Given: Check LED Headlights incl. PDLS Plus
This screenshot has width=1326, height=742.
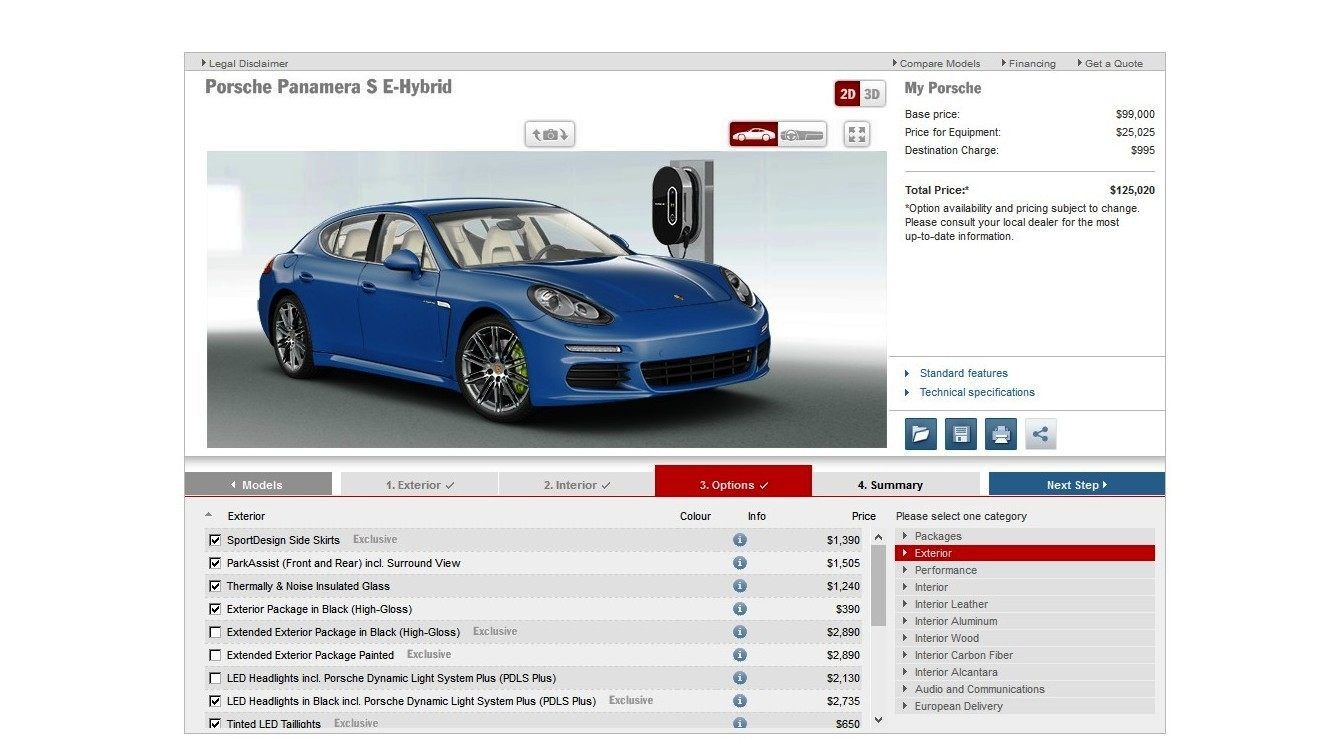Looking at the screenshot, I should point(215,678).
